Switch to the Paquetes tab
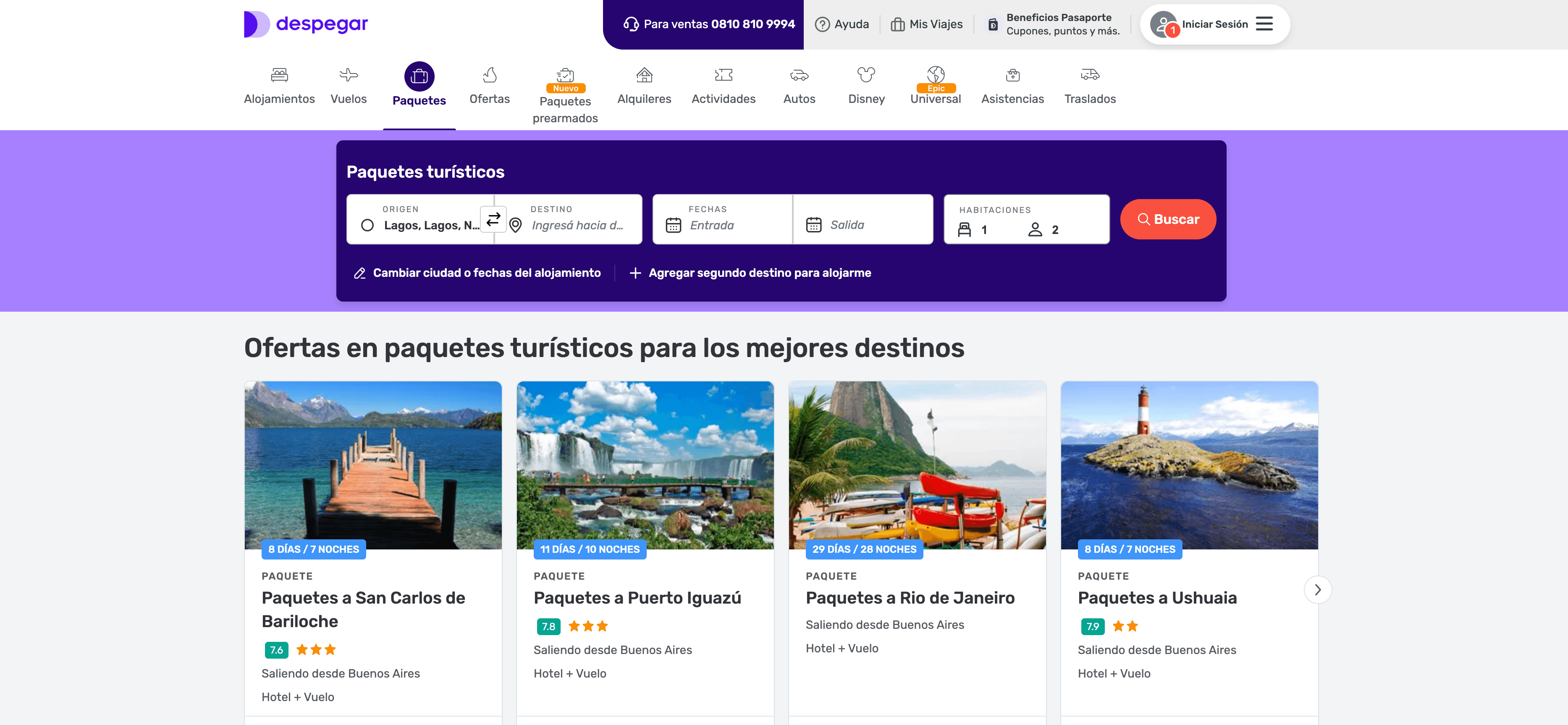The image size is (1568, 725). point(419,85)
